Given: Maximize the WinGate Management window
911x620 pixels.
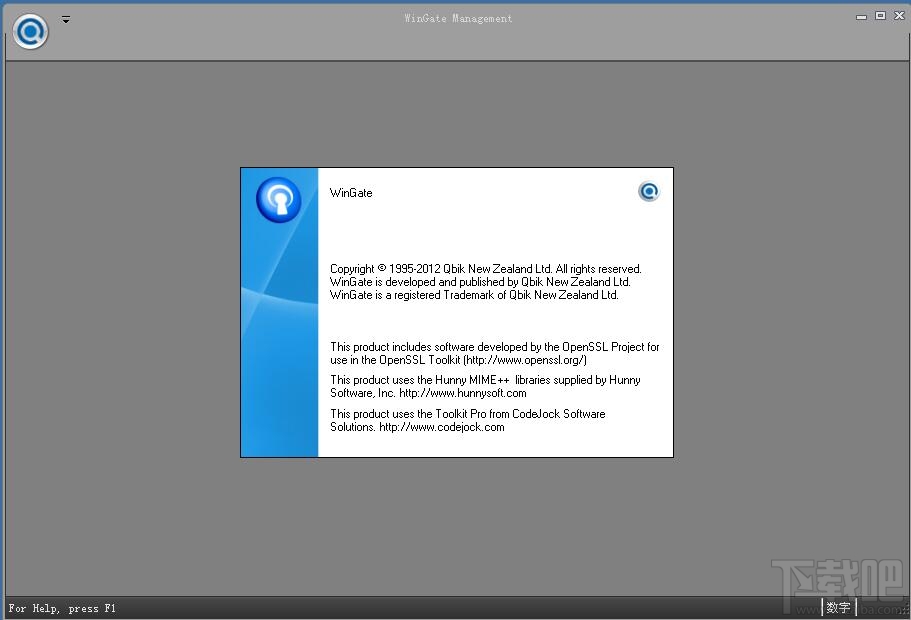Looking at the screenshot, I should click(x=880, y=16).
